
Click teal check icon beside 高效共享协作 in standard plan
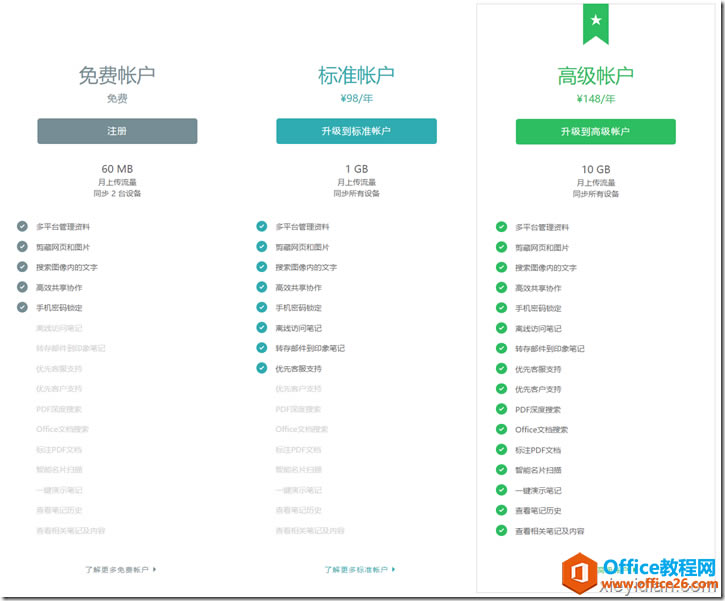coord(262,287)
